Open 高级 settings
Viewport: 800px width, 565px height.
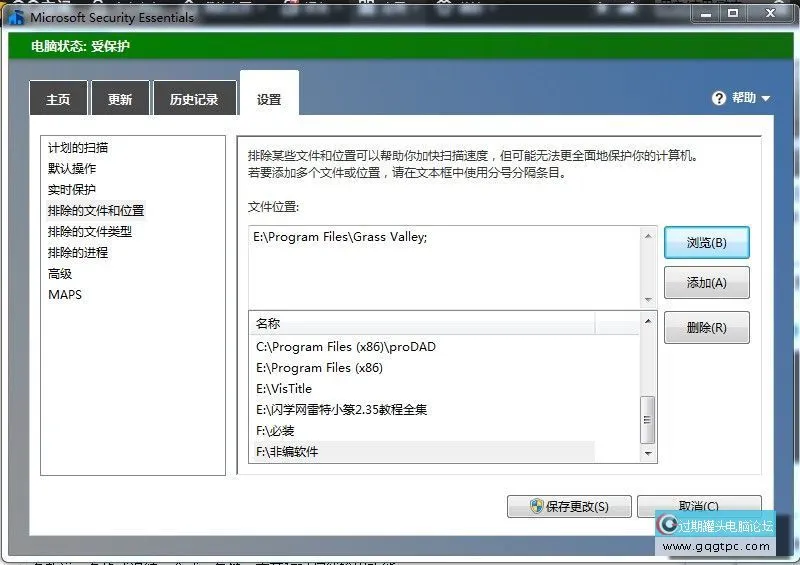(x=60, y=274)
